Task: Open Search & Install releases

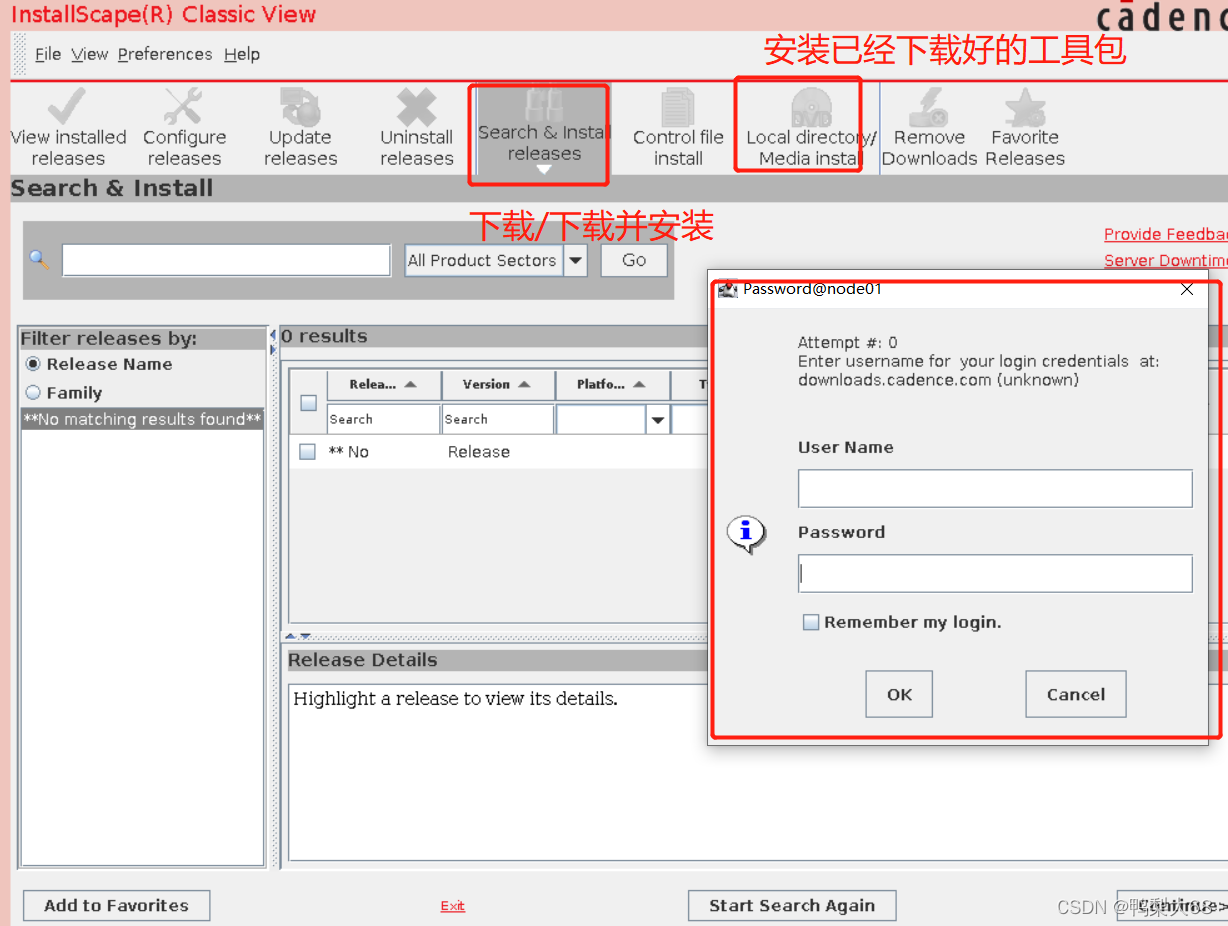Action: coord(538,127)
